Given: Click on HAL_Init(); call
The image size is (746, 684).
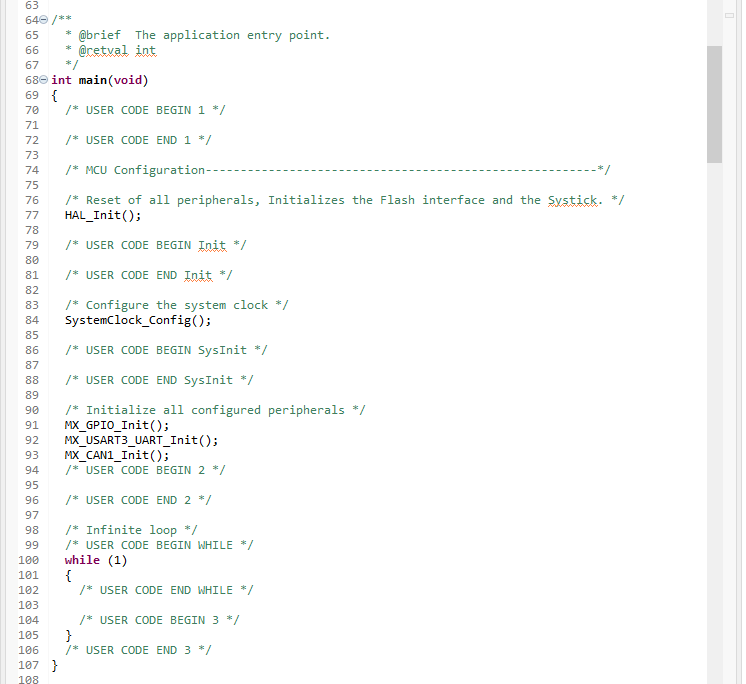Looking at the screenshot, I should [103, 215].
